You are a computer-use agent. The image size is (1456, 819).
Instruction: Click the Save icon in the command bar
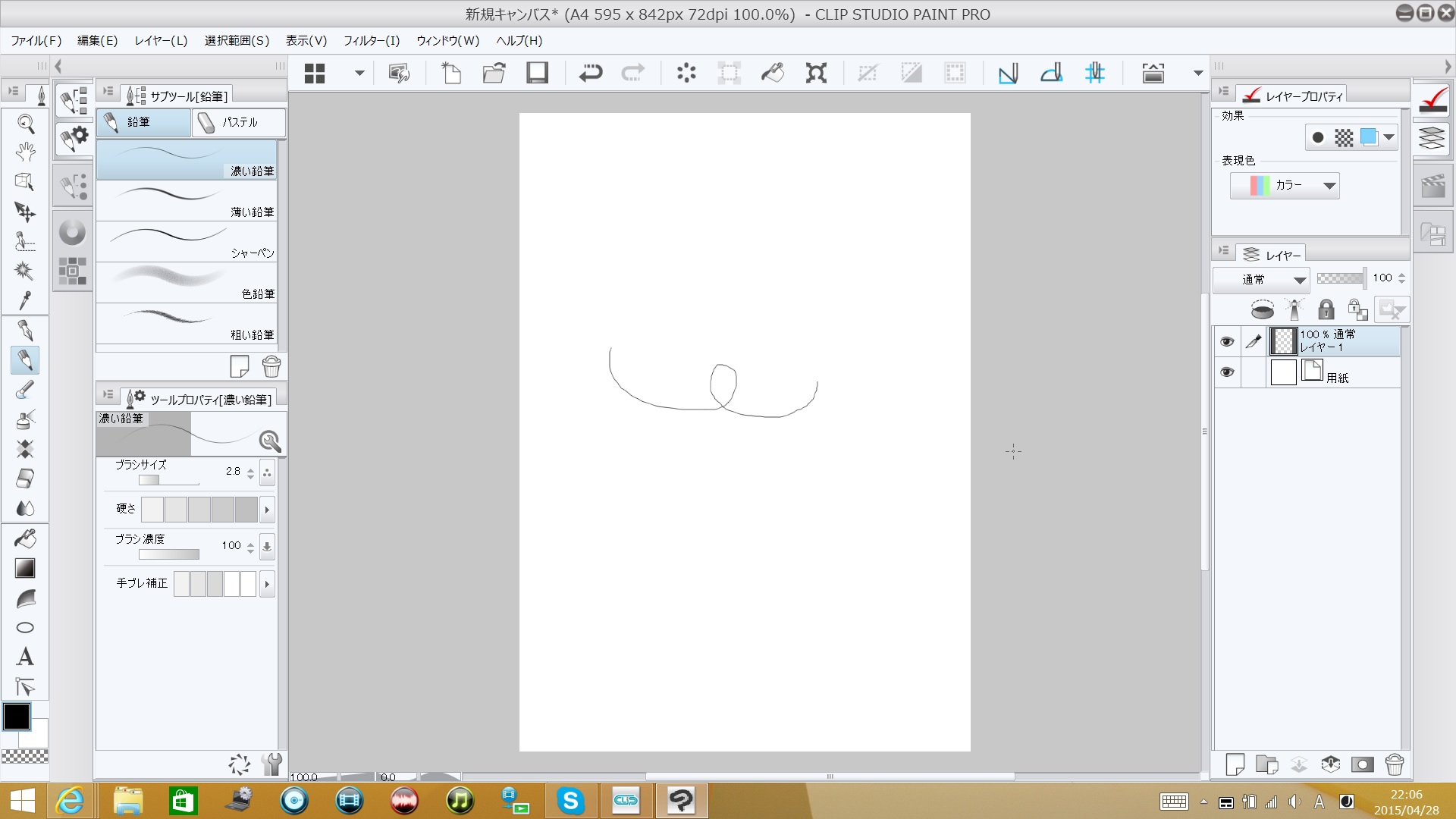[537, 73]
